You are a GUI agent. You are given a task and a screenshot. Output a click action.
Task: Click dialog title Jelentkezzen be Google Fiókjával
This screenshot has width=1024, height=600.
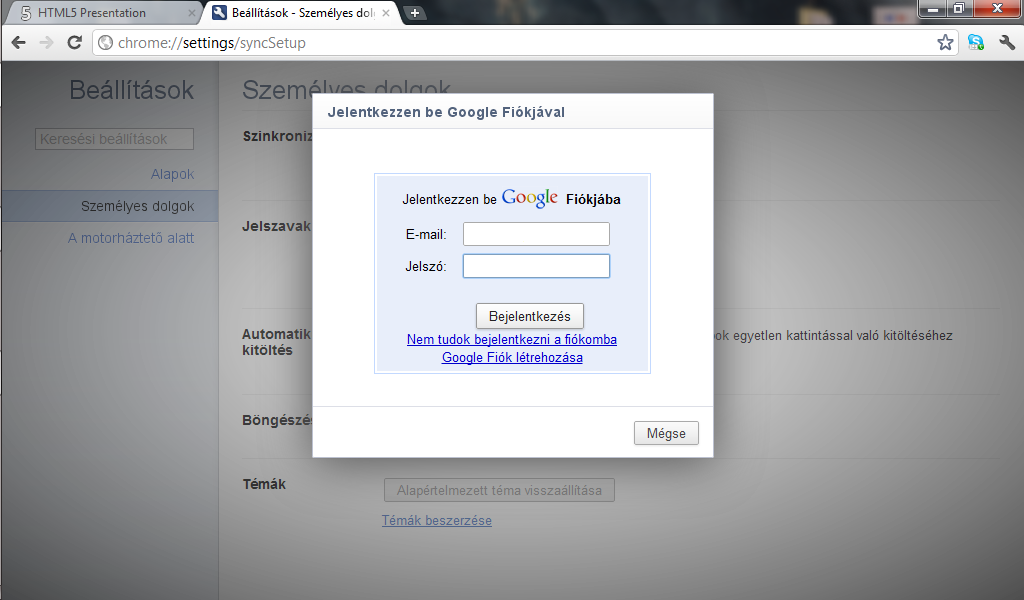tap(446, 112)
